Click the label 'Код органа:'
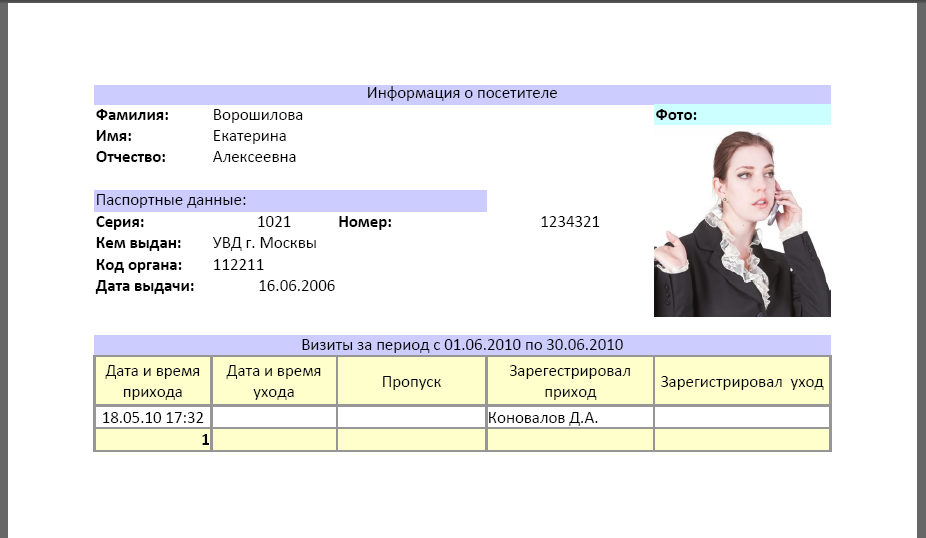Screen dimensions: 926x538 139,265
